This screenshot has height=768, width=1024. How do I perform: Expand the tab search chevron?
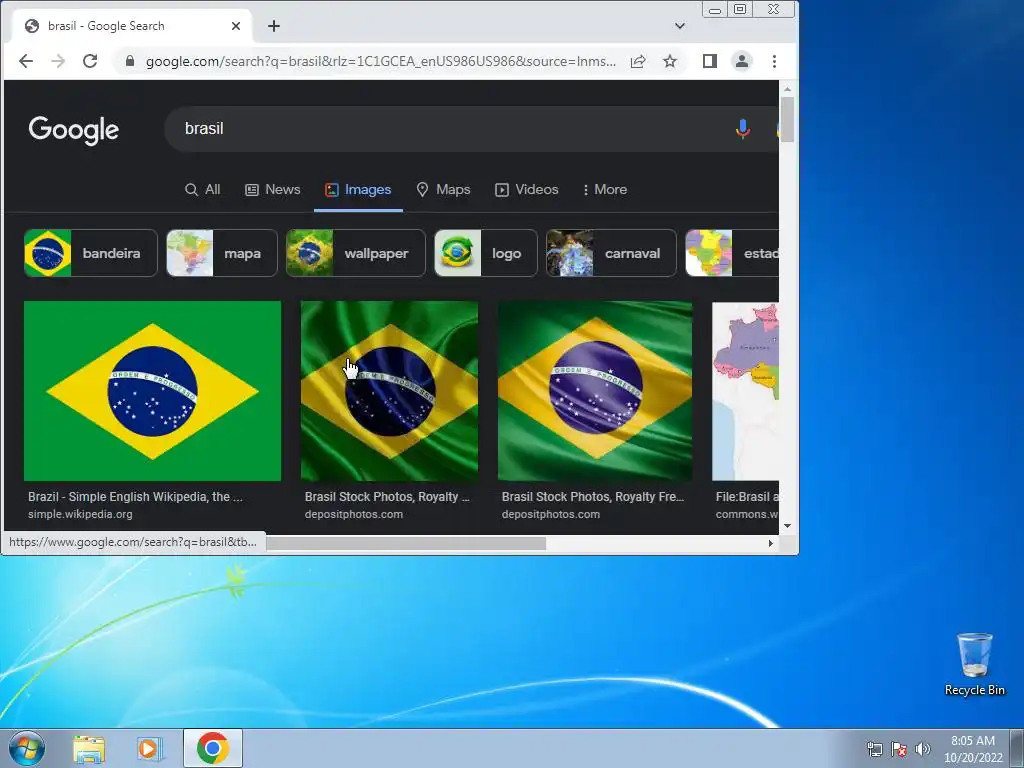click(680, 26)
